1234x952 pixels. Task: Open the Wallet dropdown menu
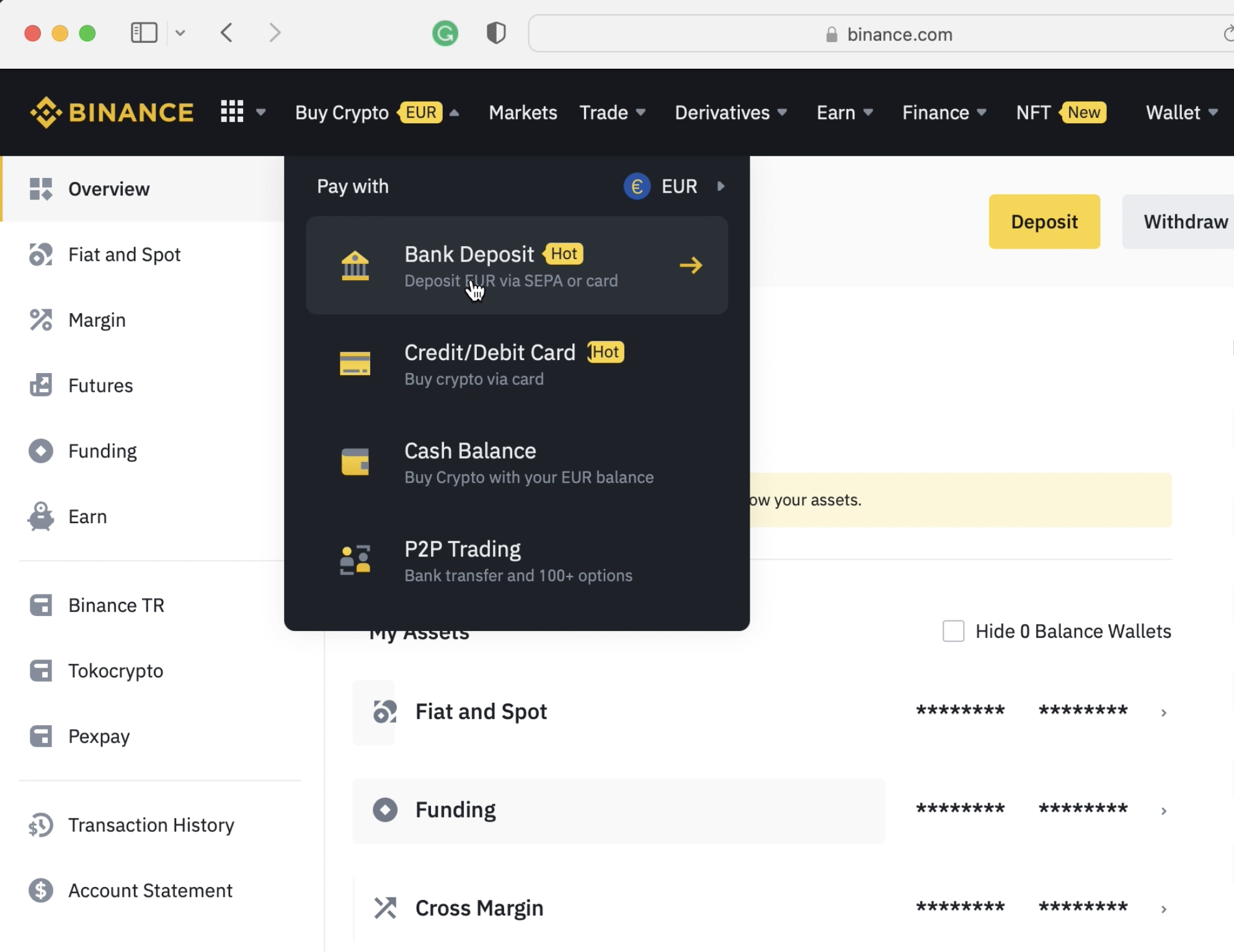pos(1182,112)
